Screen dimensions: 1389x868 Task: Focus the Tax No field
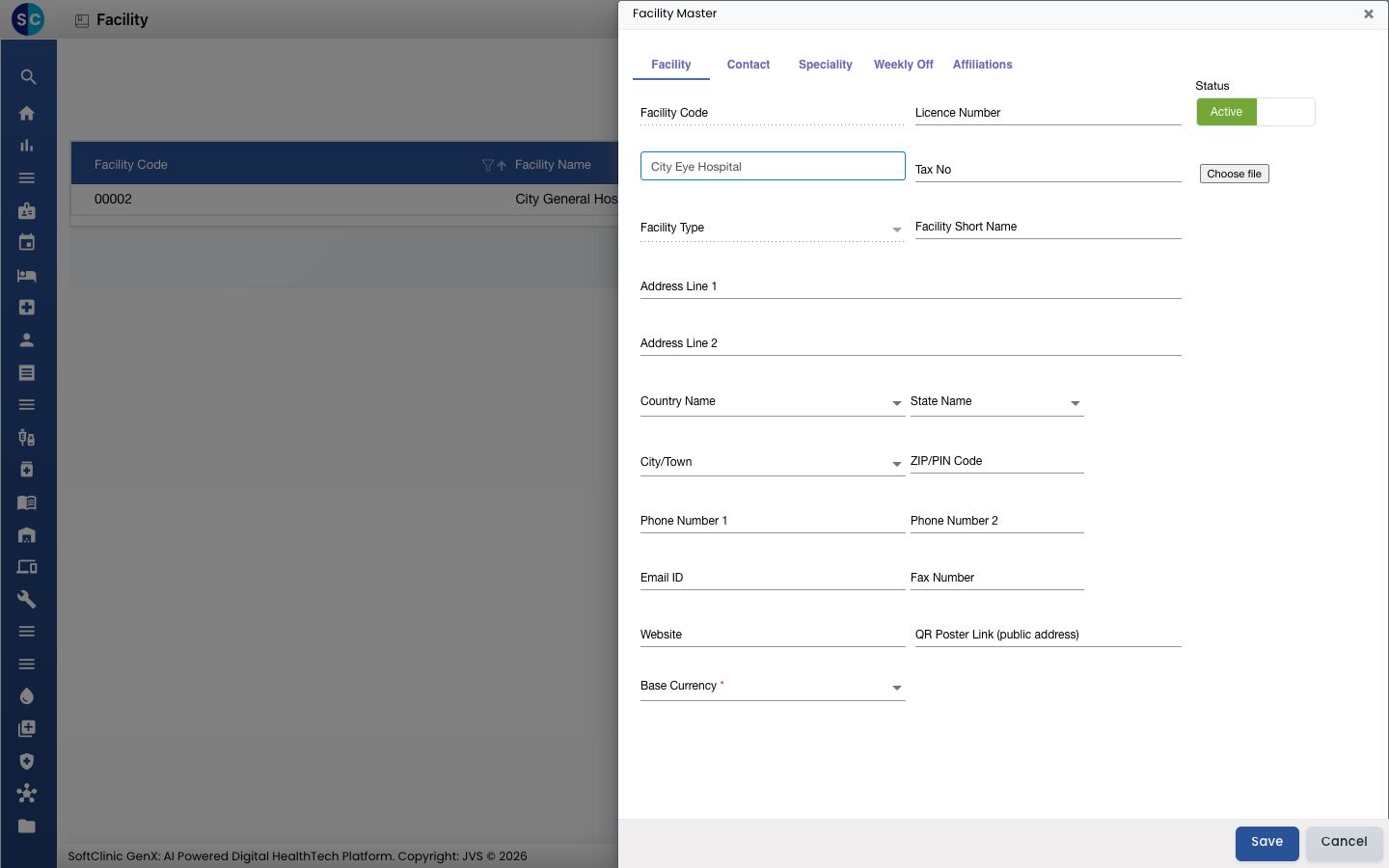tap(1049, 170)
